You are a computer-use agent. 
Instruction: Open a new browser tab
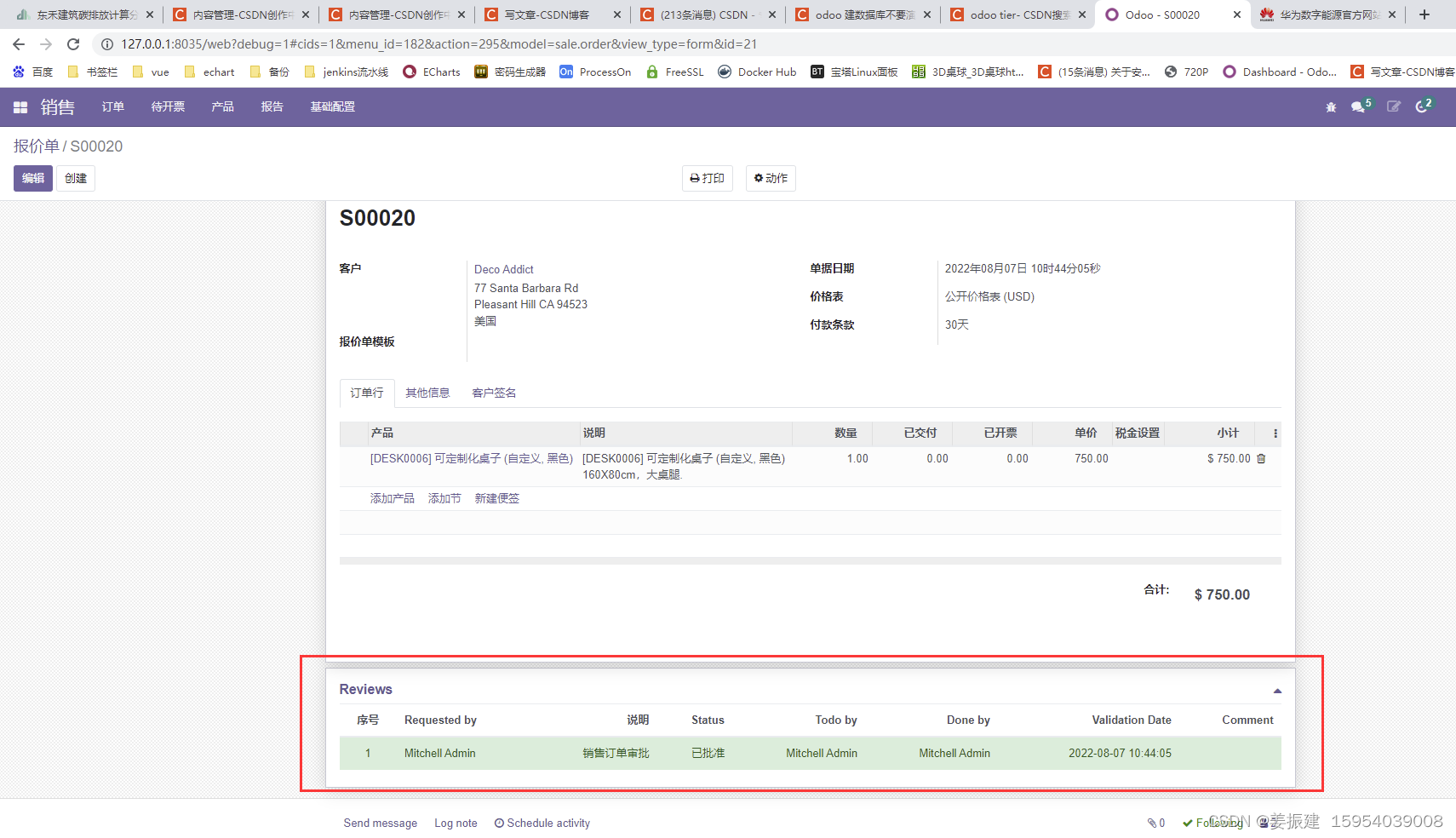pos(1424,14)
